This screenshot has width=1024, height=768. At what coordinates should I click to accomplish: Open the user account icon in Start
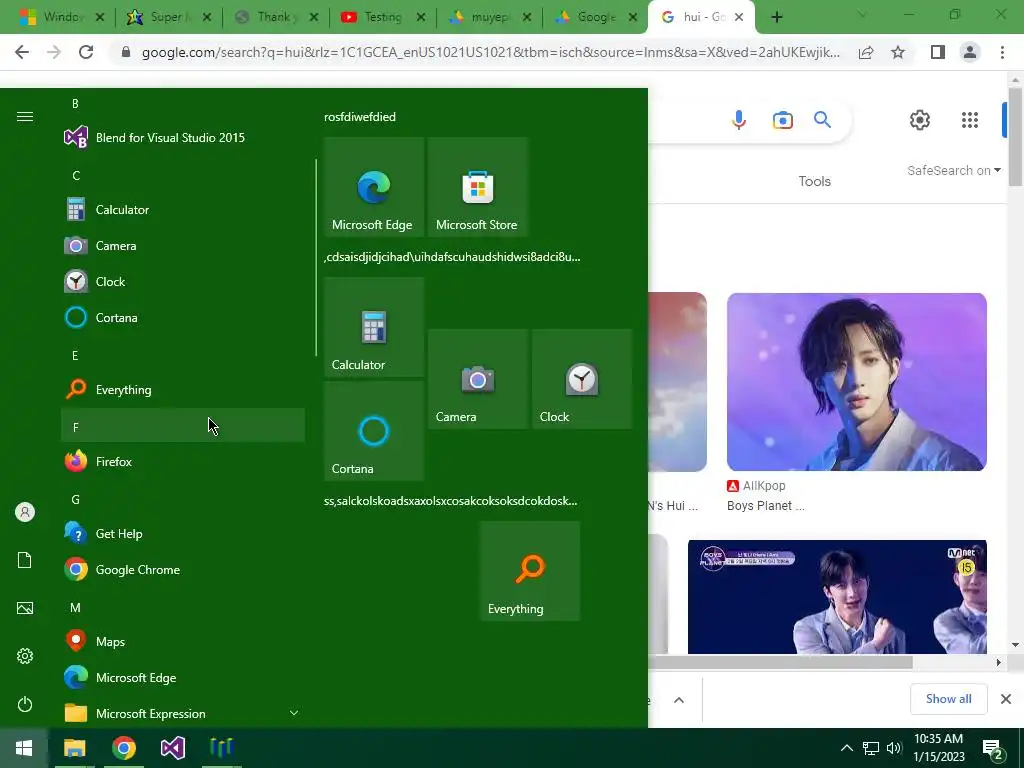pyautogui.click(x=25, y=512)
